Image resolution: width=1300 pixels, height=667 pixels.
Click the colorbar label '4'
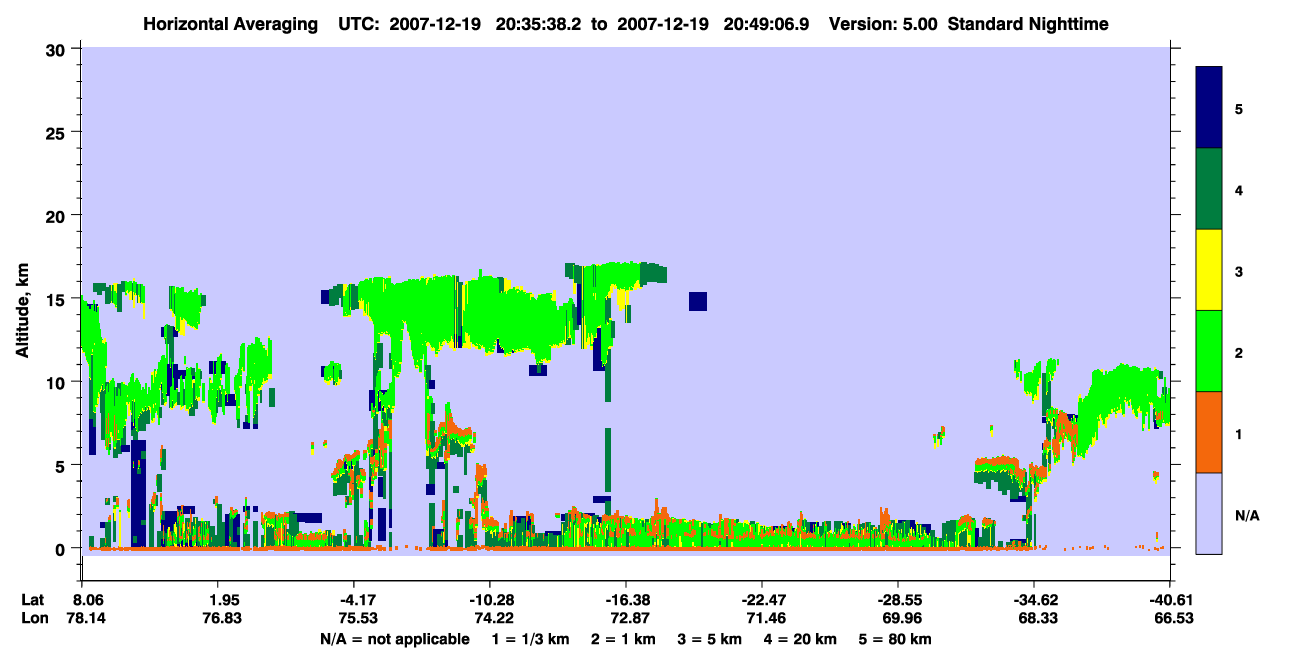[1239, 189]
